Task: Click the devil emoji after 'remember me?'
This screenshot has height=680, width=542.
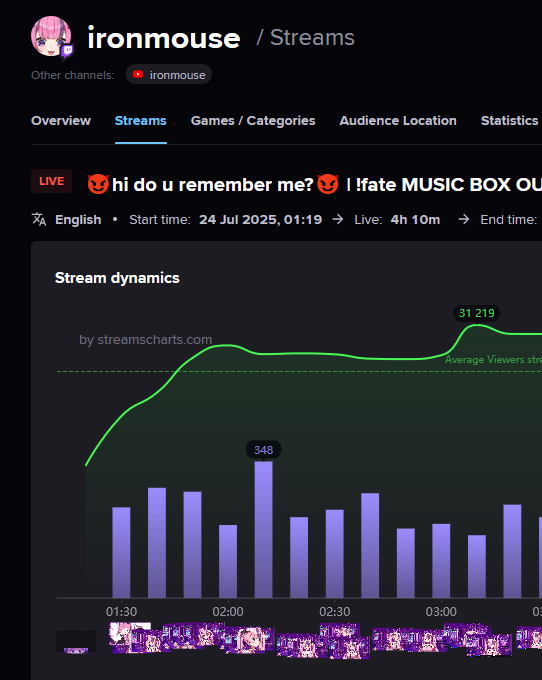Action: (328, 184)
